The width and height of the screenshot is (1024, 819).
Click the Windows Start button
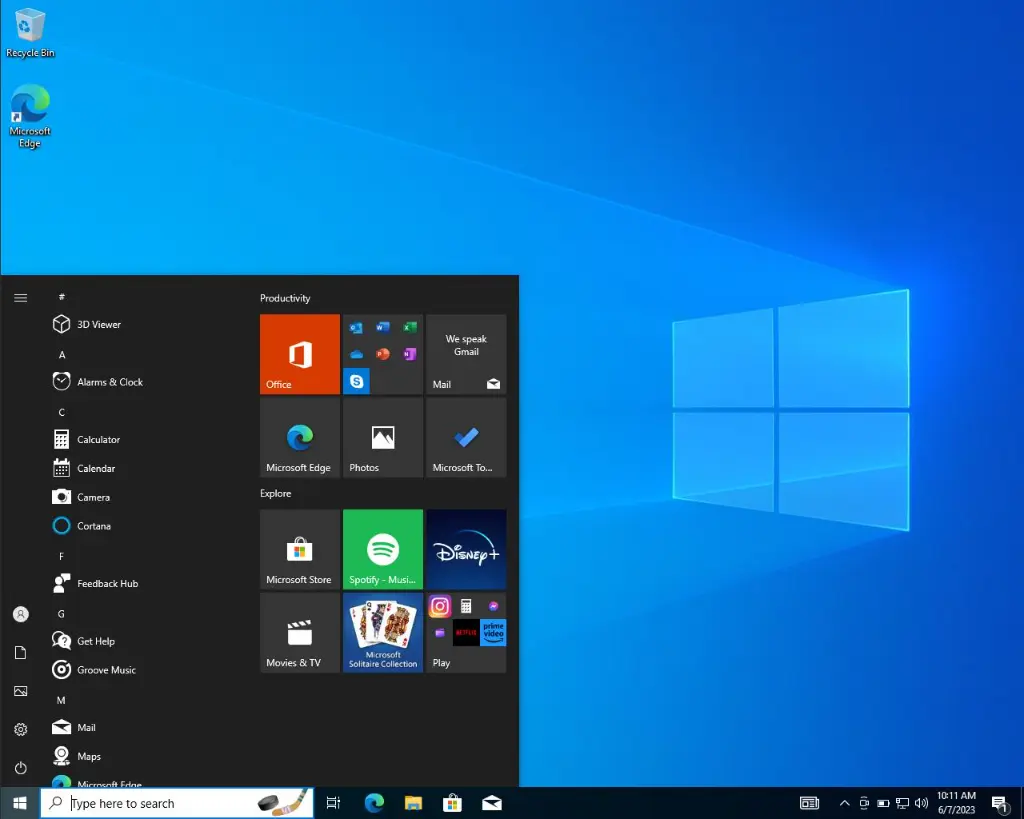click(19, 803)
